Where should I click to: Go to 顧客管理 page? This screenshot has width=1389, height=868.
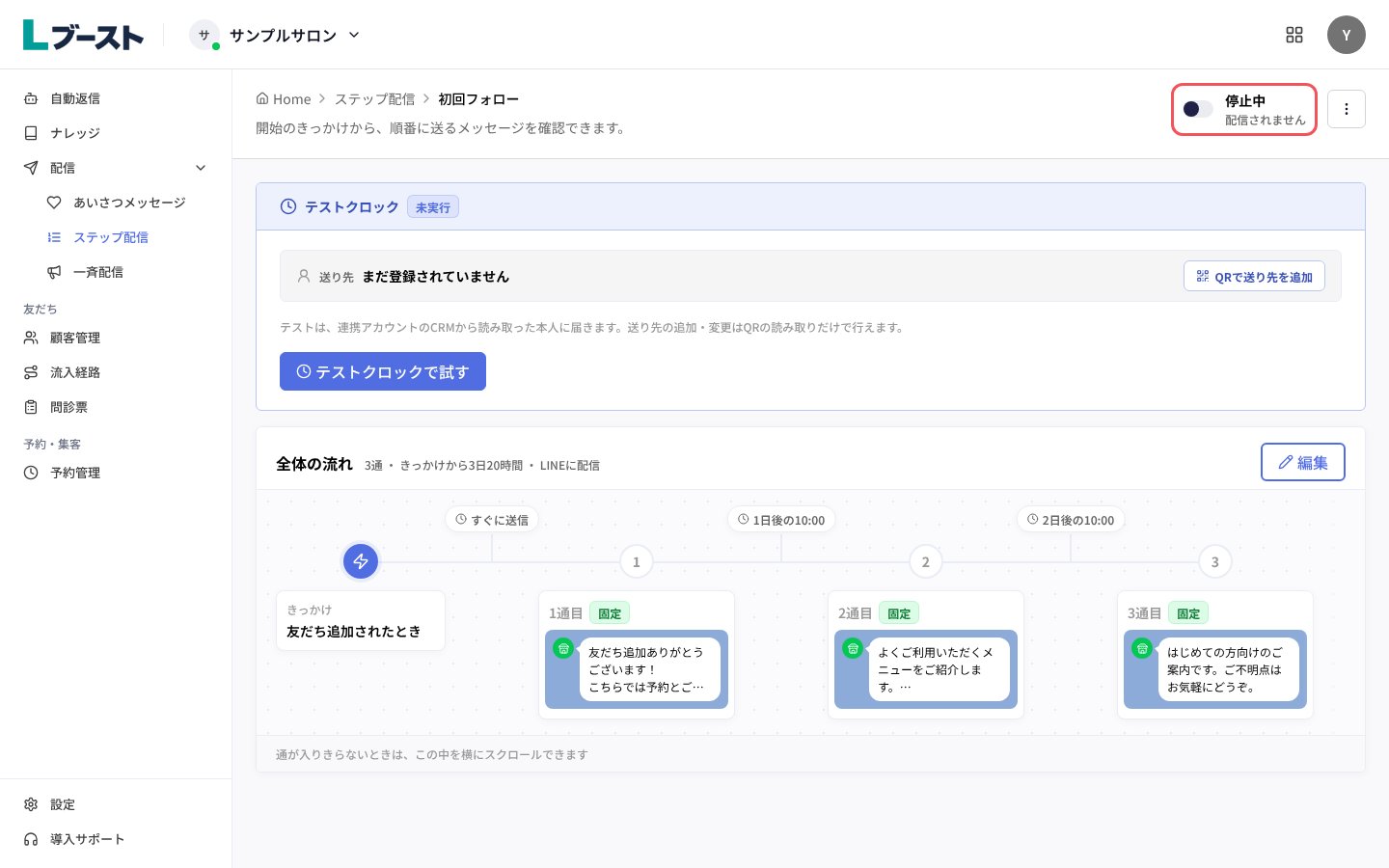[116, 338]
